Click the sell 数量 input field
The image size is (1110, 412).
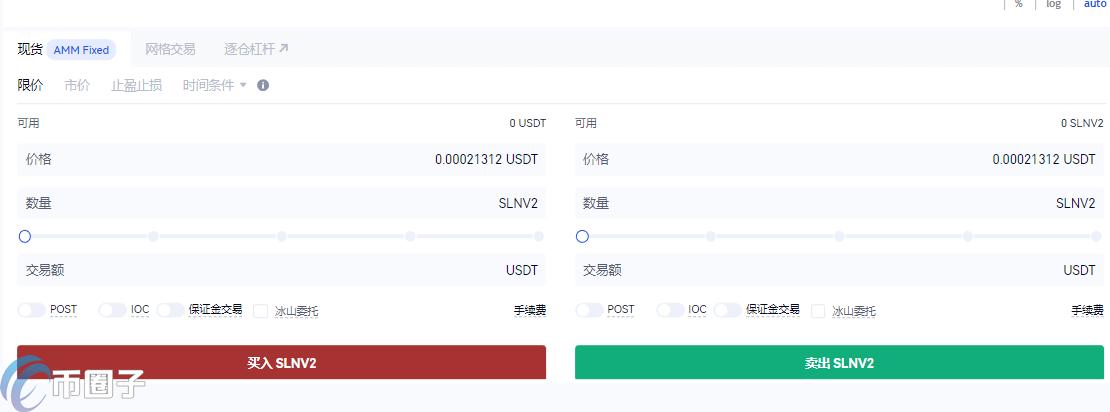click(839, 203)
